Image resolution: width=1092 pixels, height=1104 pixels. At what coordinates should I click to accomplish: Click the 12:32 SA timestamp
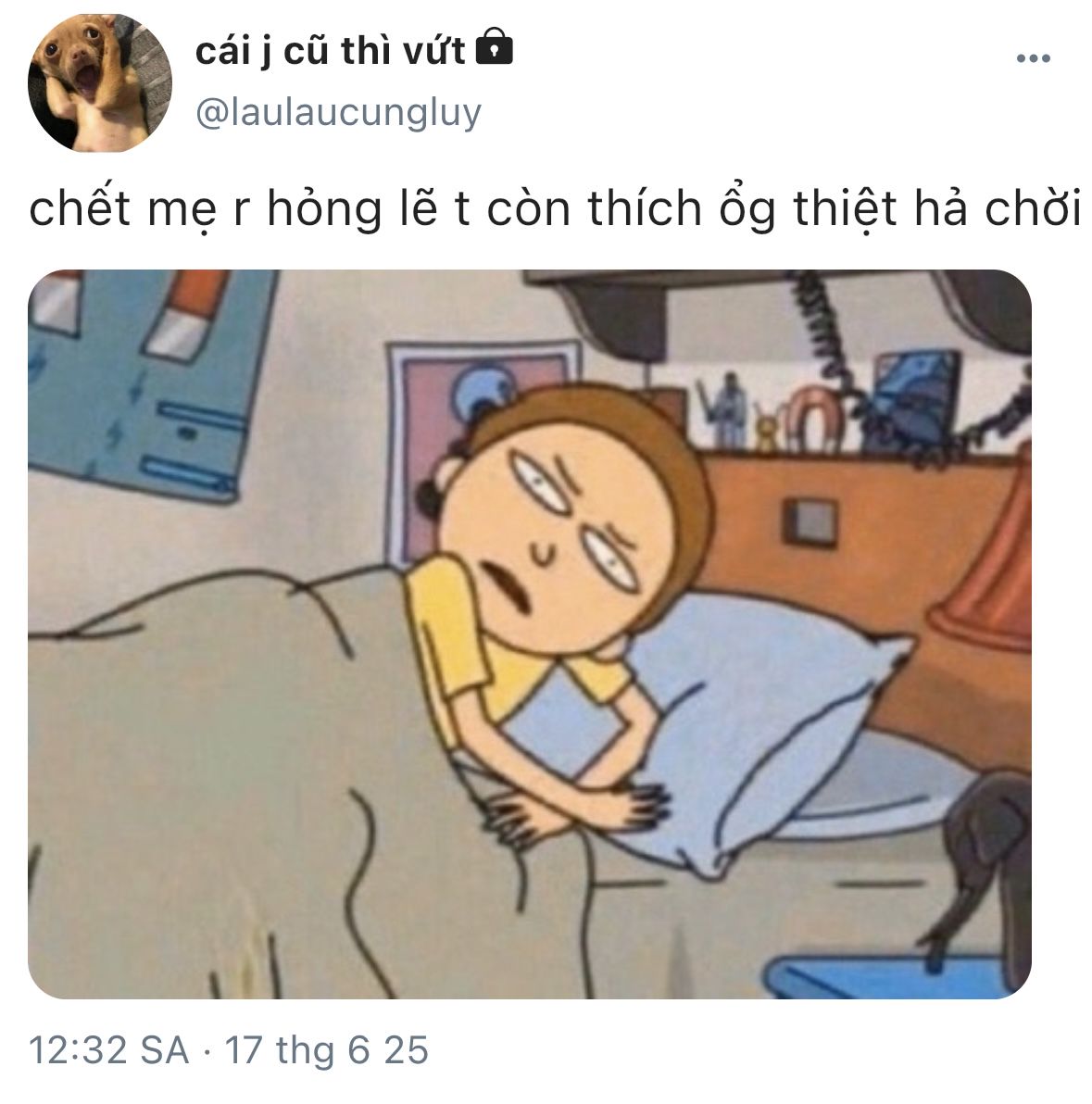point(109,1049)
